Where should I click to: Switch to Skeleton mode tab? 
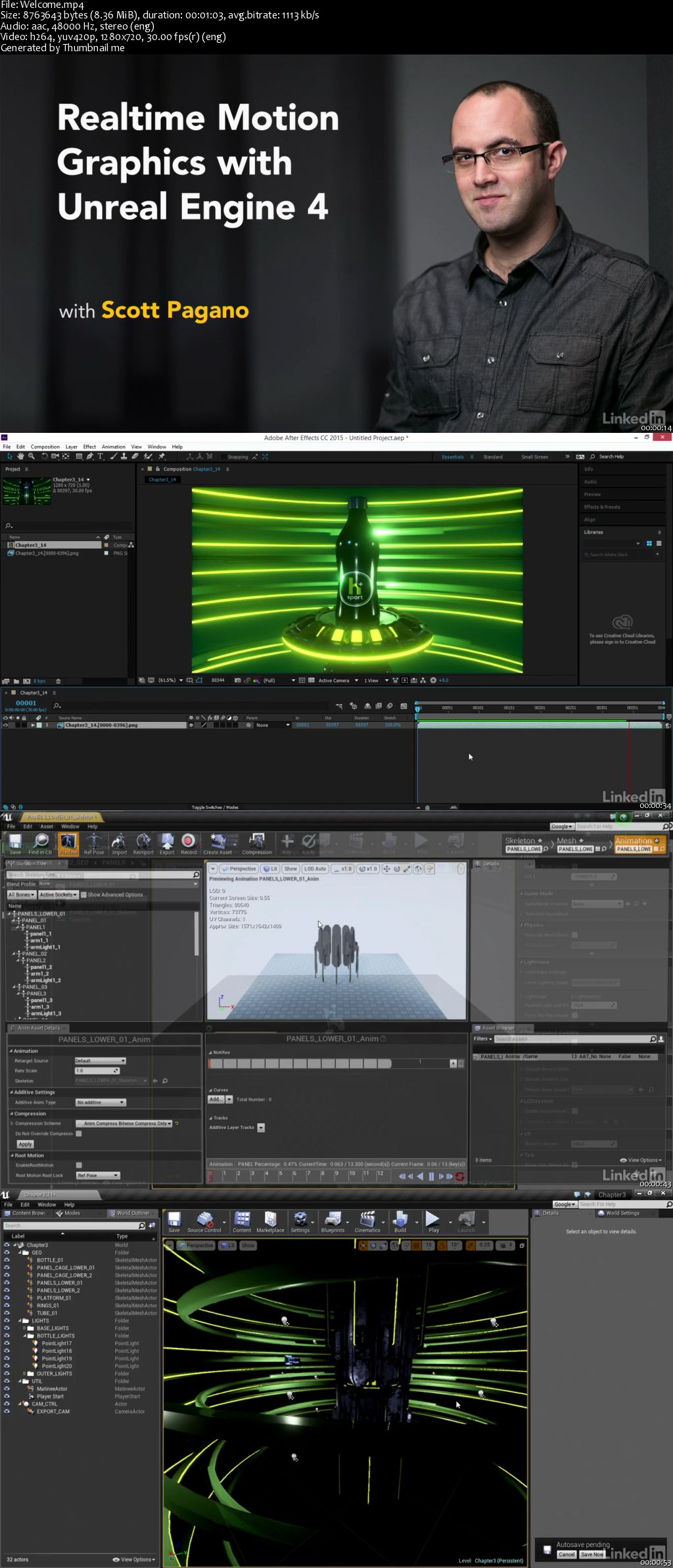coord(527,844)
